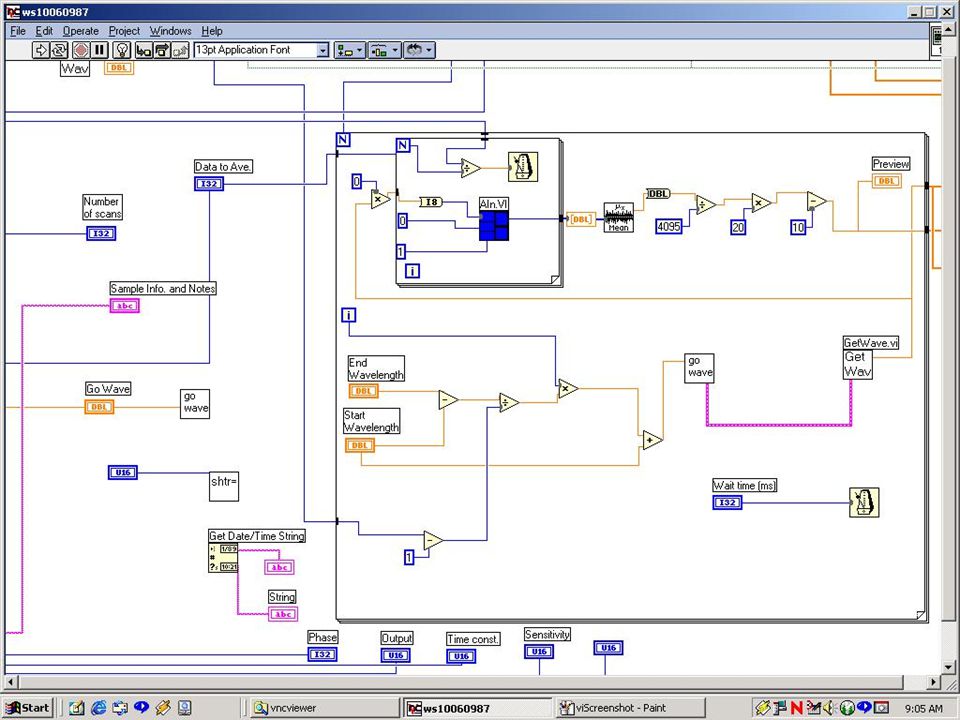Select the Sensitivity U16 terminal
960x720 pixels.
pyautogui.click(x=539, y=651)
